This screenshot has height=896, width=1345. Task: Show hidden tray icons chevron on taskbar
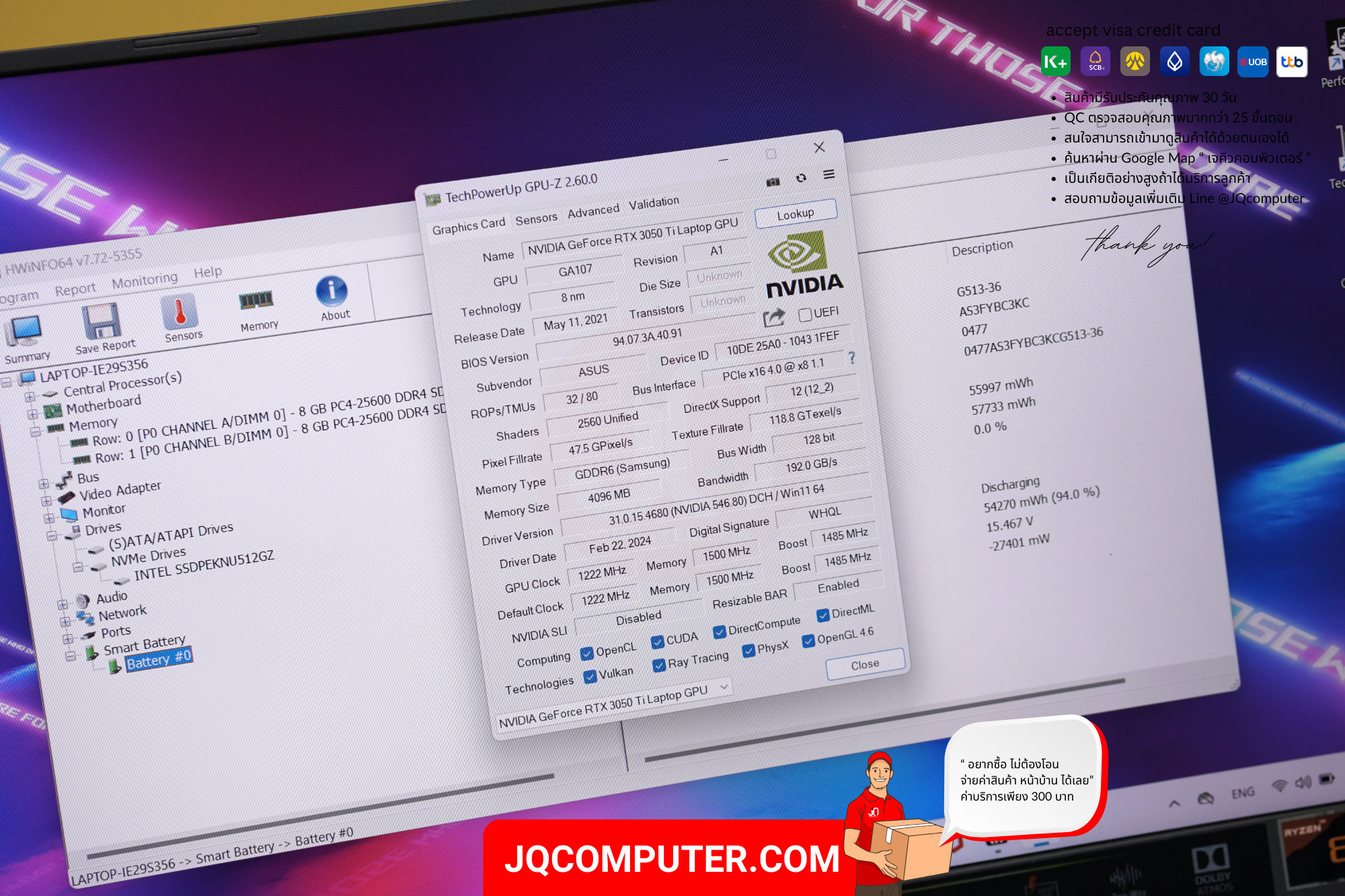coord(1174,803)
